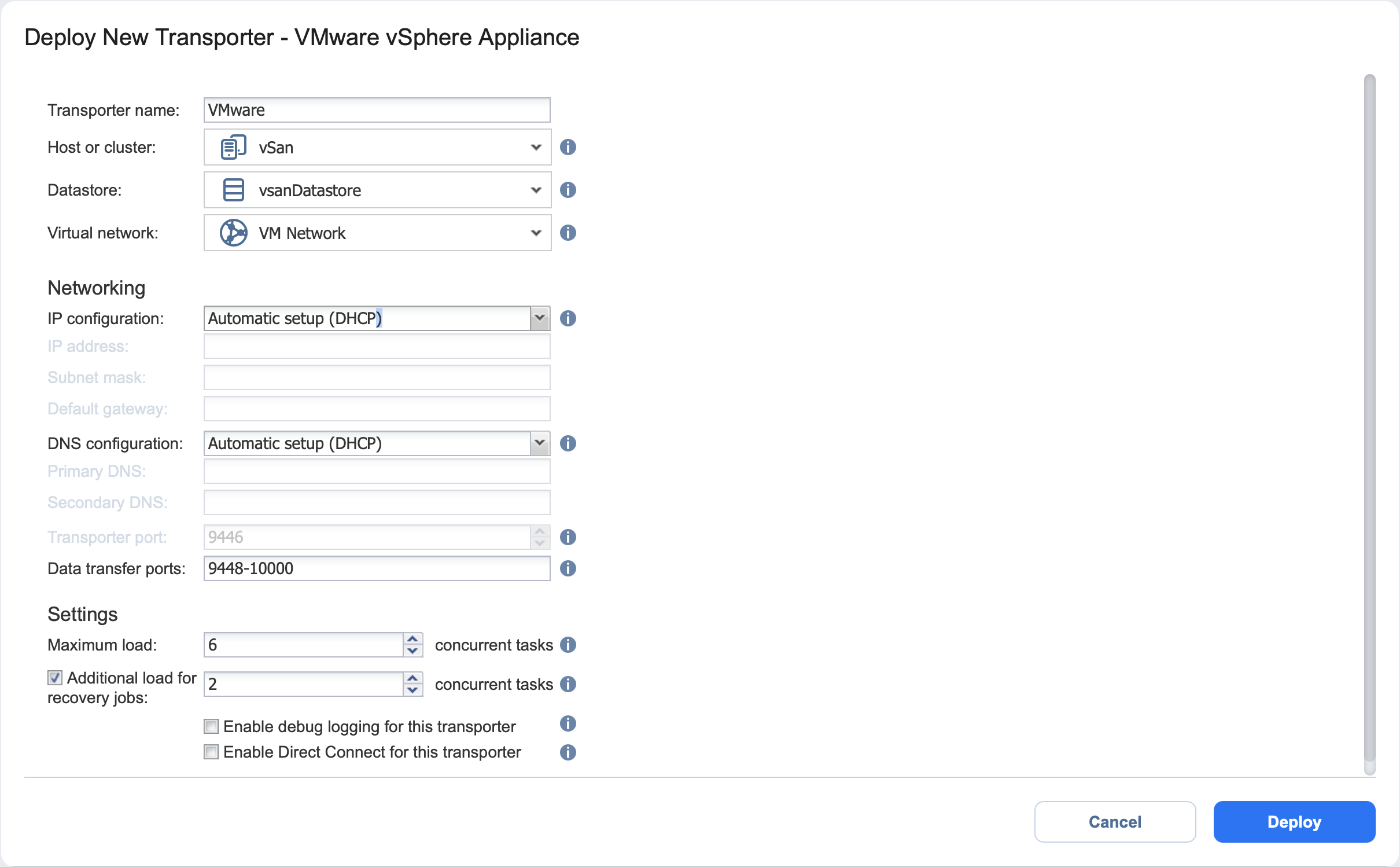Screen dimensions: 1400x867
Task: Enable debug logging for this transporter
Action: [211, 726]
